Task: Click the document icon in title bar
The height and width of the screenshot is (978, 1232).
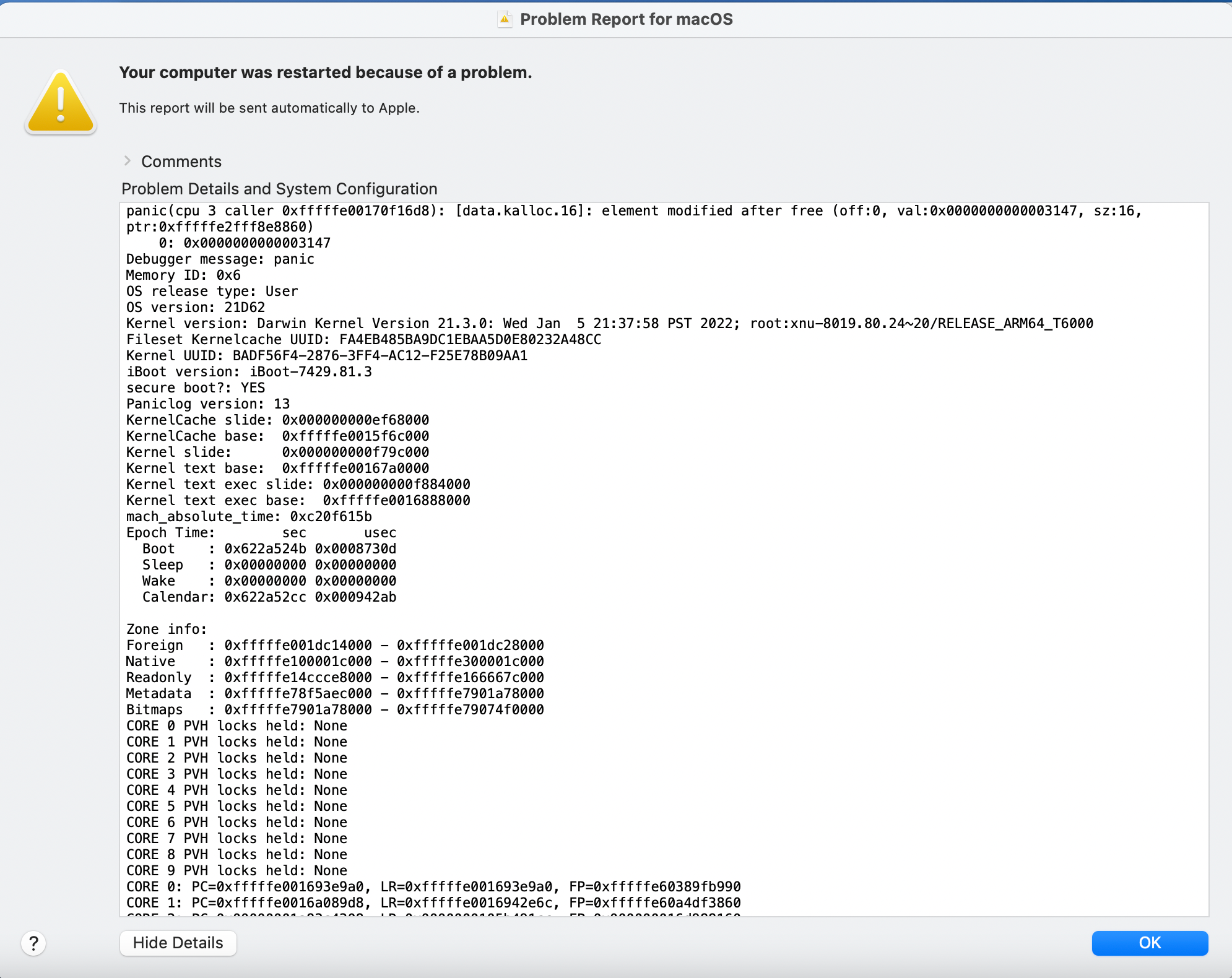Action: pos(505,19)
